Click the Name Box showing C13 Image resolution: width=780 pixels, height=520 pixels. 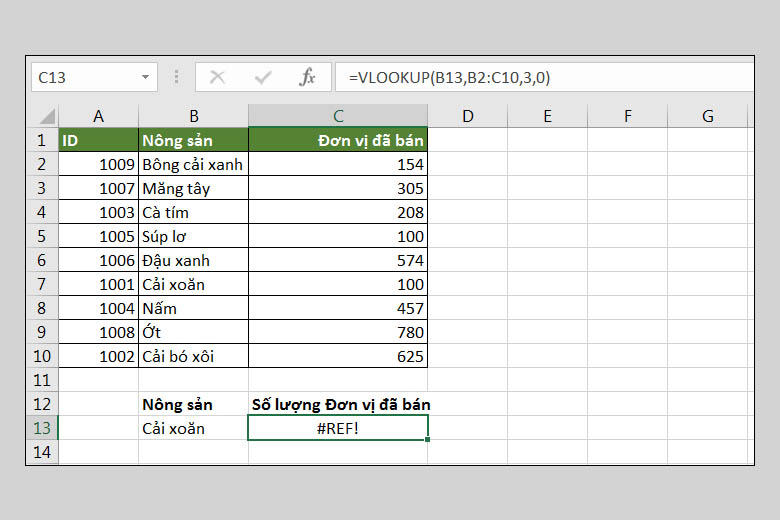95,77
